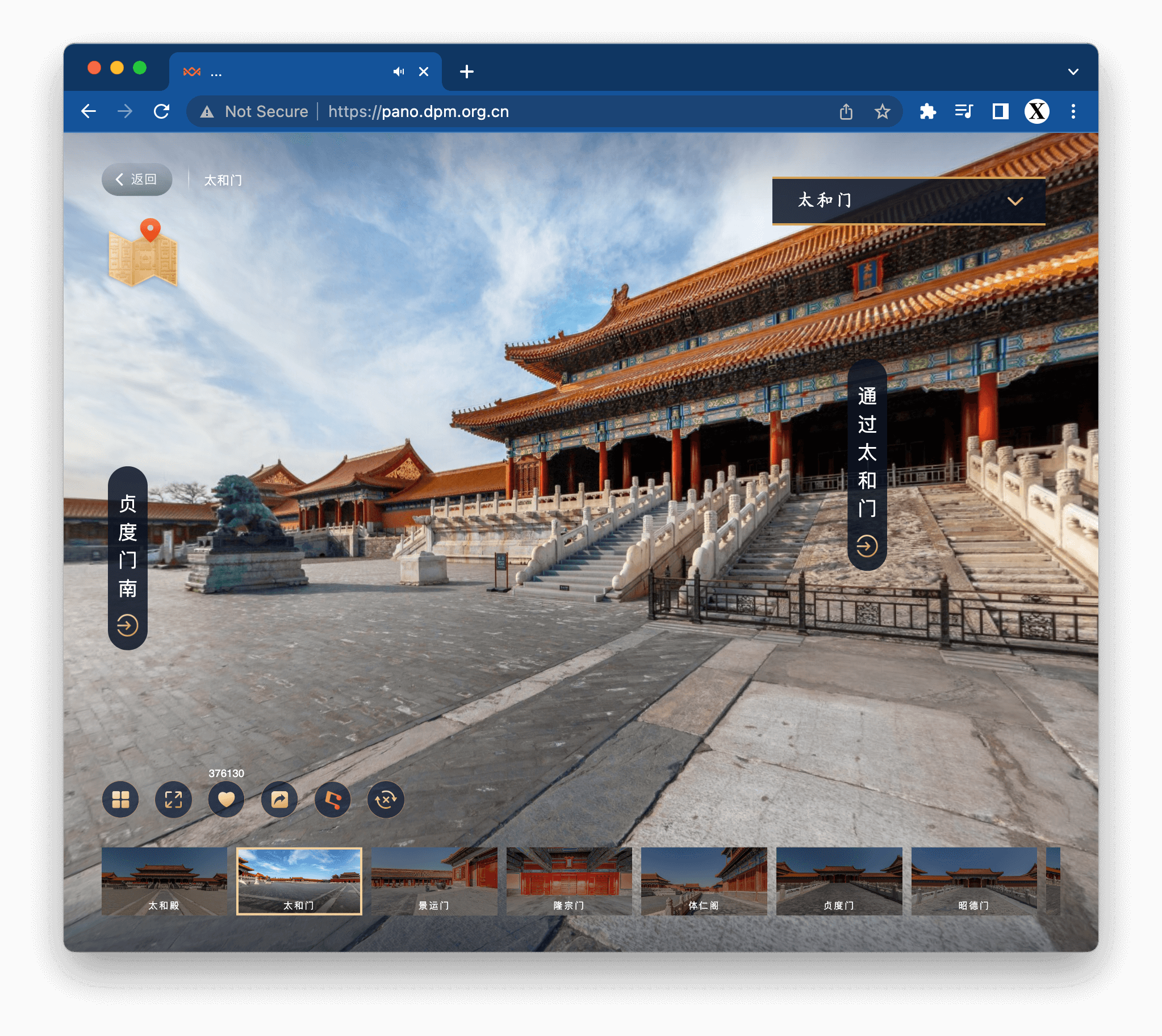The height and width of the screenshot is (1036, 1162).
Task: Expand the tab search chevron
Action: point(1073,72)
